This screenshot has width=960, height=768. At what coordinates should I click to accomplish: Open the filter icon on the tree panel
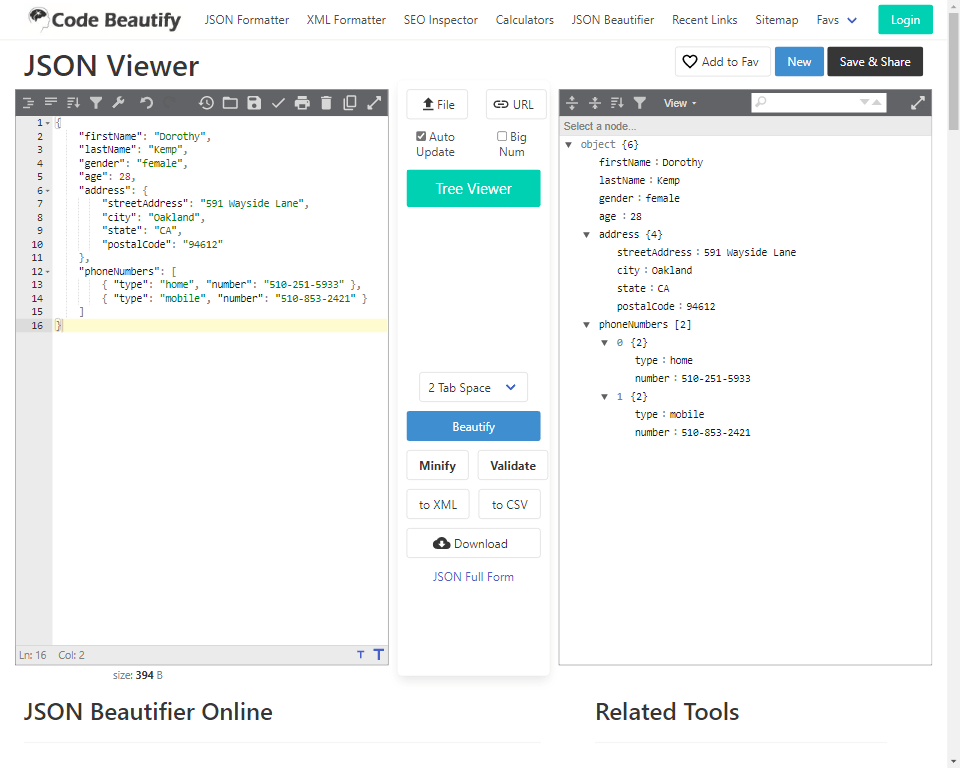640,102
